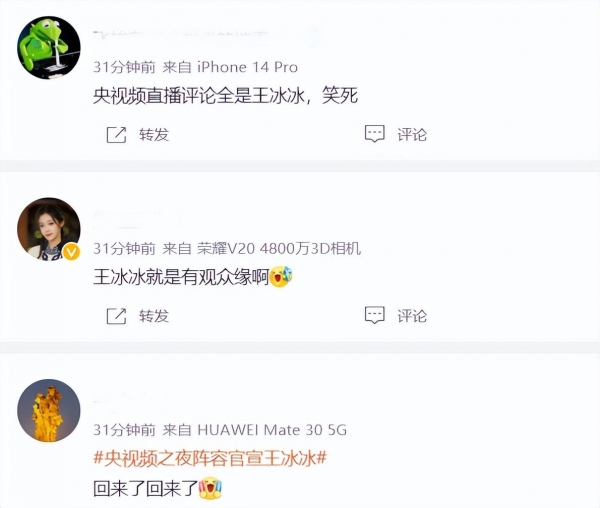The height and width of the screenshot is (508, 600).
Task: Open post text 央视频直播评论全是王冰冰，笑死
Action: pos(226,96)
